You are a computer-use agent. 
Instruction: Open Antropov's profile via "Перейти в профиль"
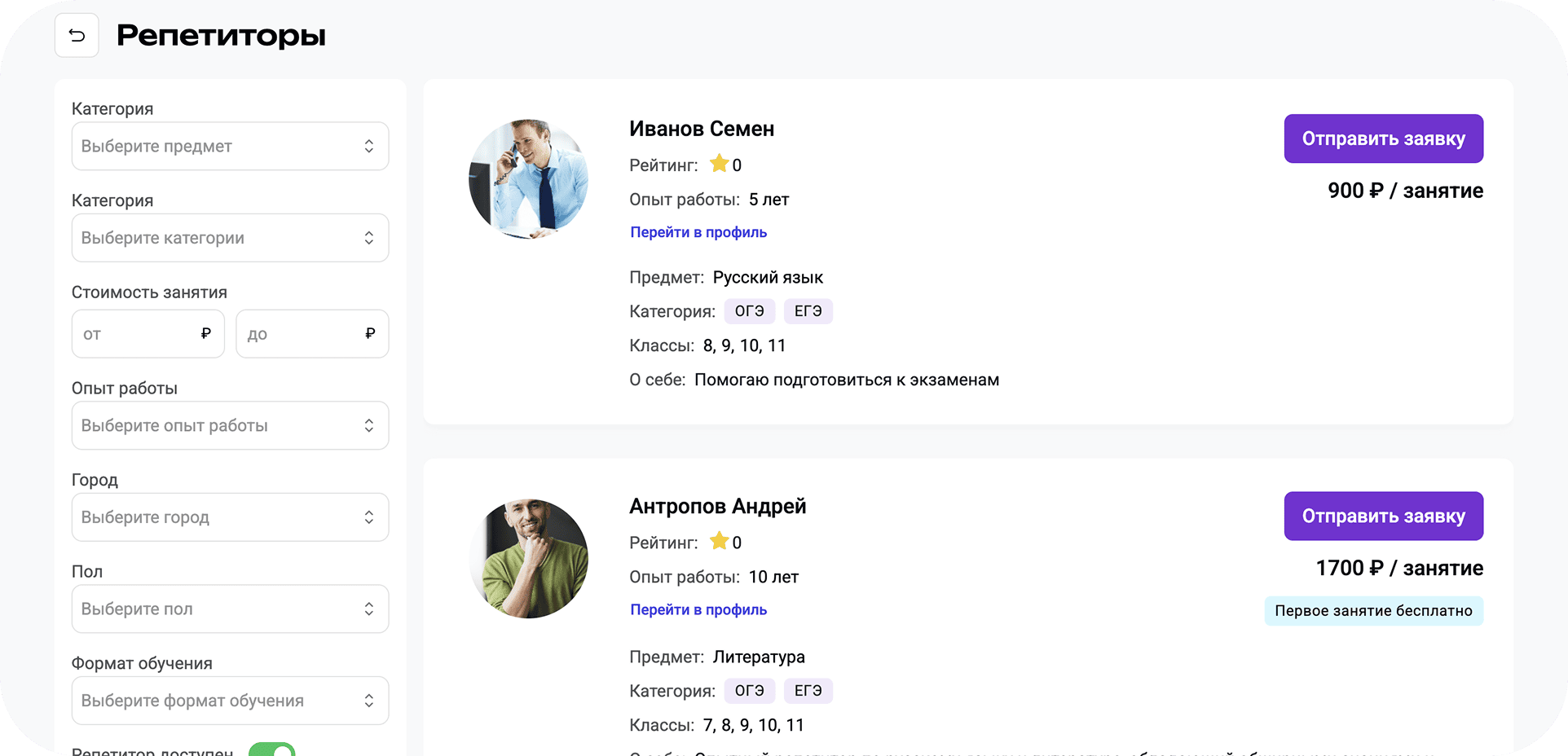pos(698,609)
